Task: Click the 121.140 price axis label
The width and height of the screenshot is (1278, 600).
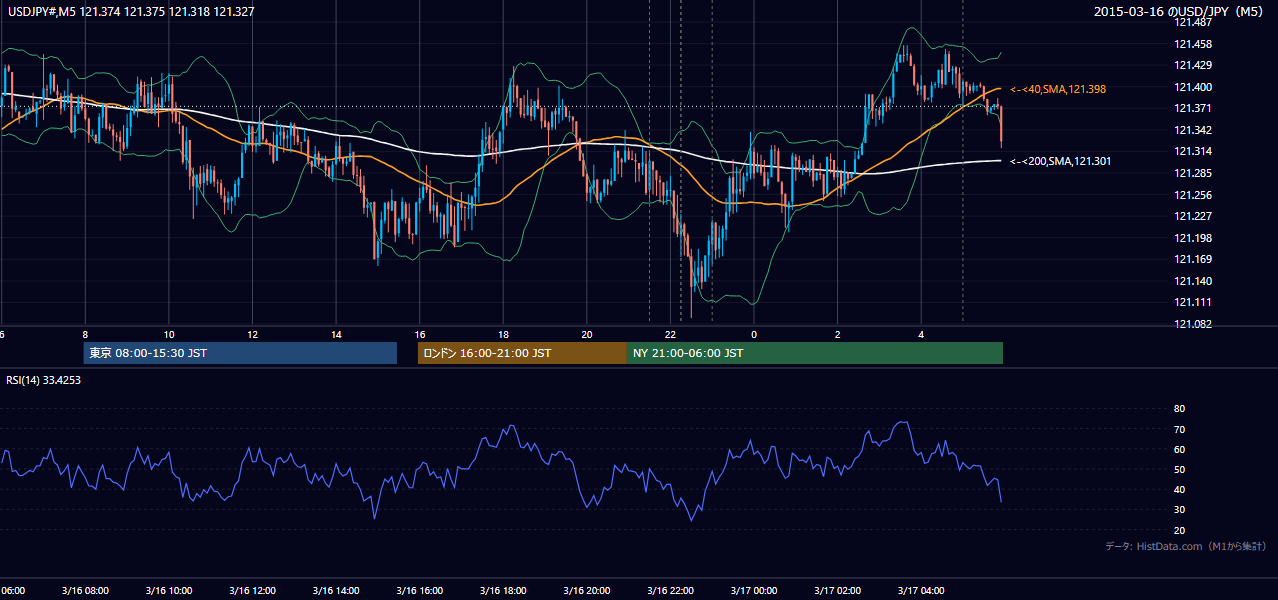Action: pos(1191,281)
